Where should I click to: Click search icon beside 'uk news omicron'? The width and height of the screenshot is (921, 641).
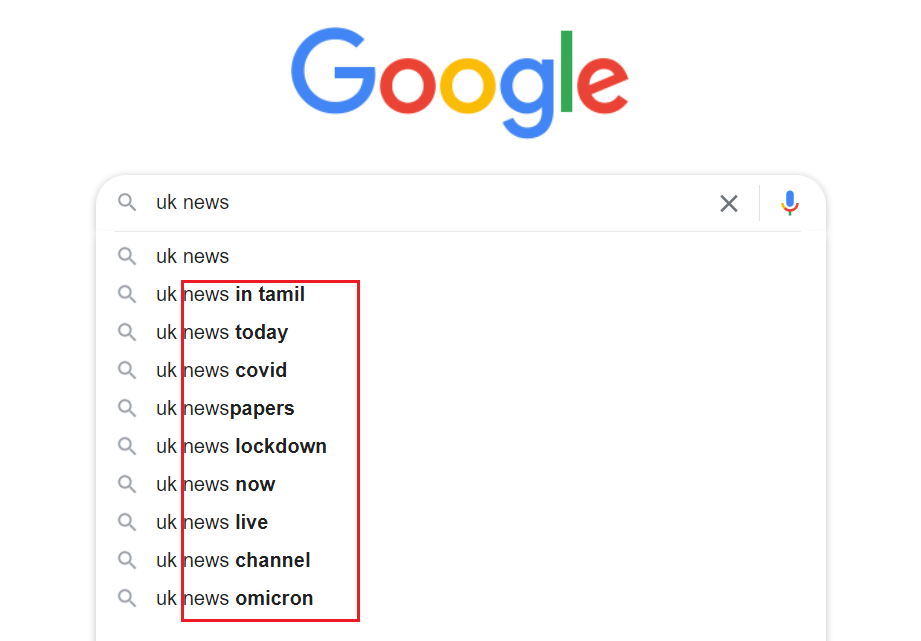(x=127, y=599)
